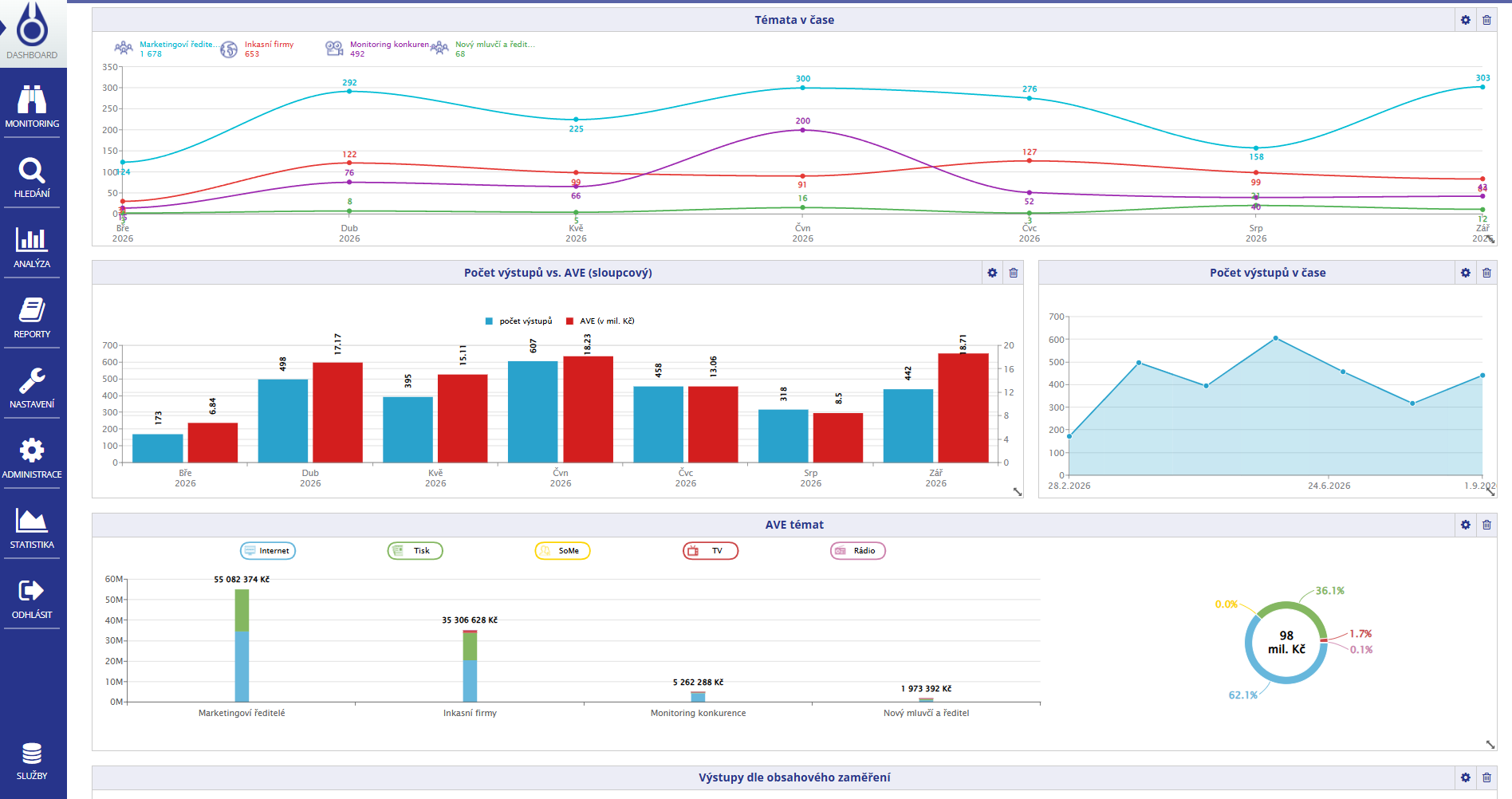Toggle AVE (v mil. Kč) red legend swatch
This screenshot has width=1512, height=799.
(569, 321)
